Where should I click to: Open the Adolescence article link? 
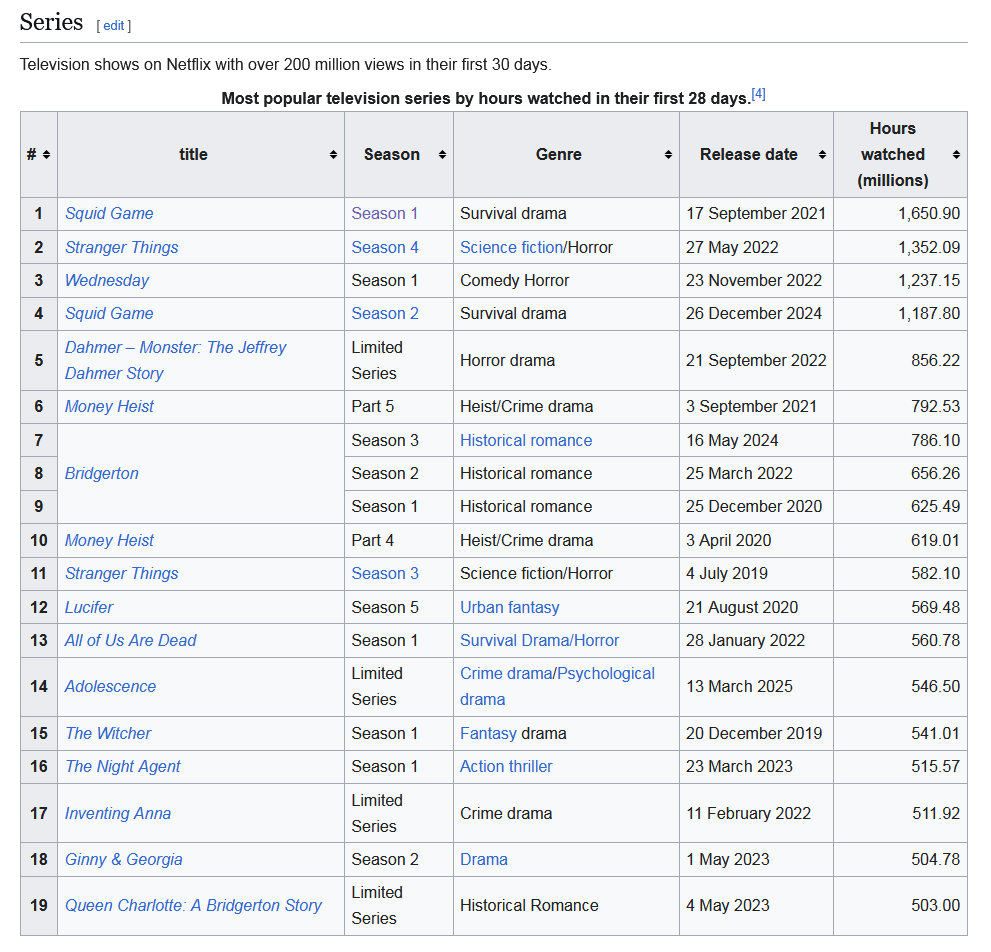[x=111, y=687]
